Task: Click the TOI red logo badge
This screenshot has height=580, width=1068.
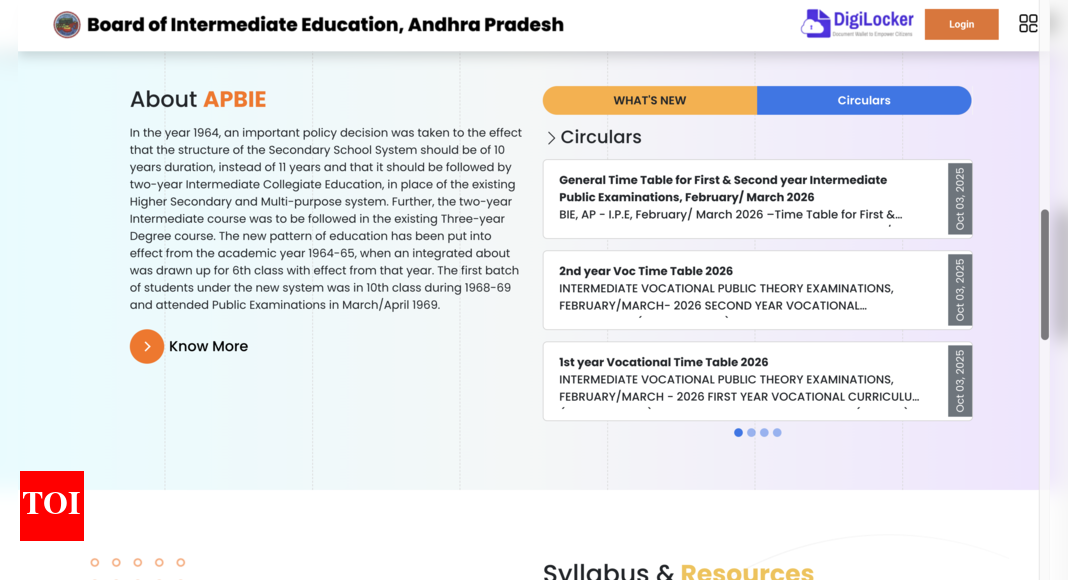Action: 52,505
